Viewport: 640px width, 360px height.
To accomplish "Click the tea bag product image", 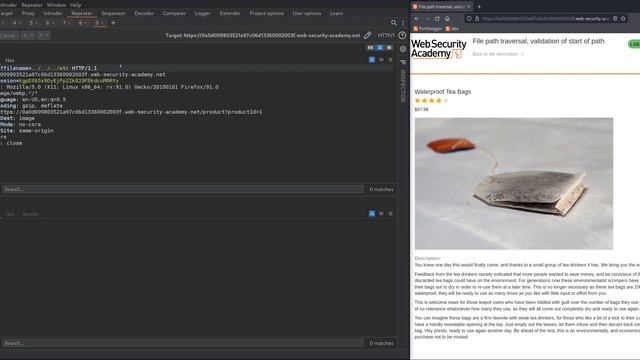I will (514, 184).
